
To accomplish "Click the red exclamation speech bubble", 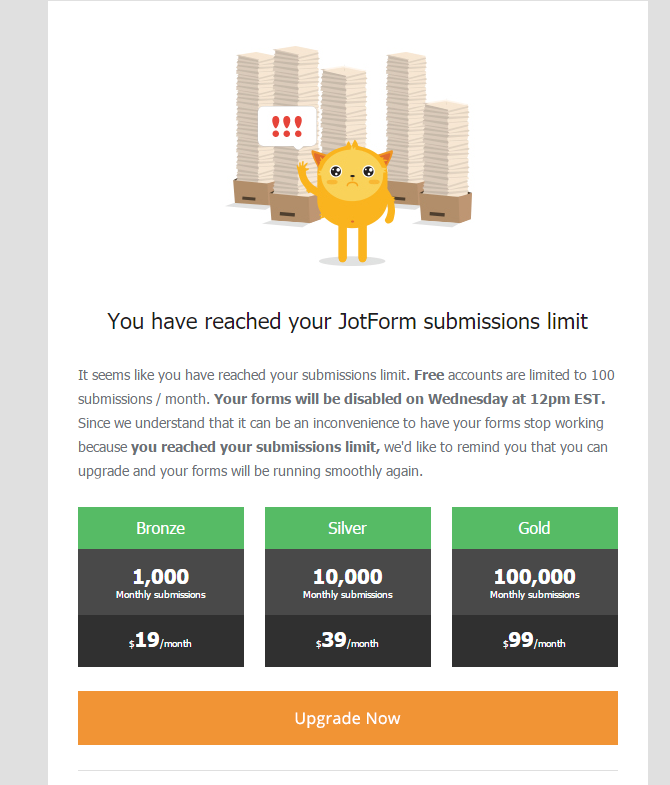I will click(x=287, y=127).
